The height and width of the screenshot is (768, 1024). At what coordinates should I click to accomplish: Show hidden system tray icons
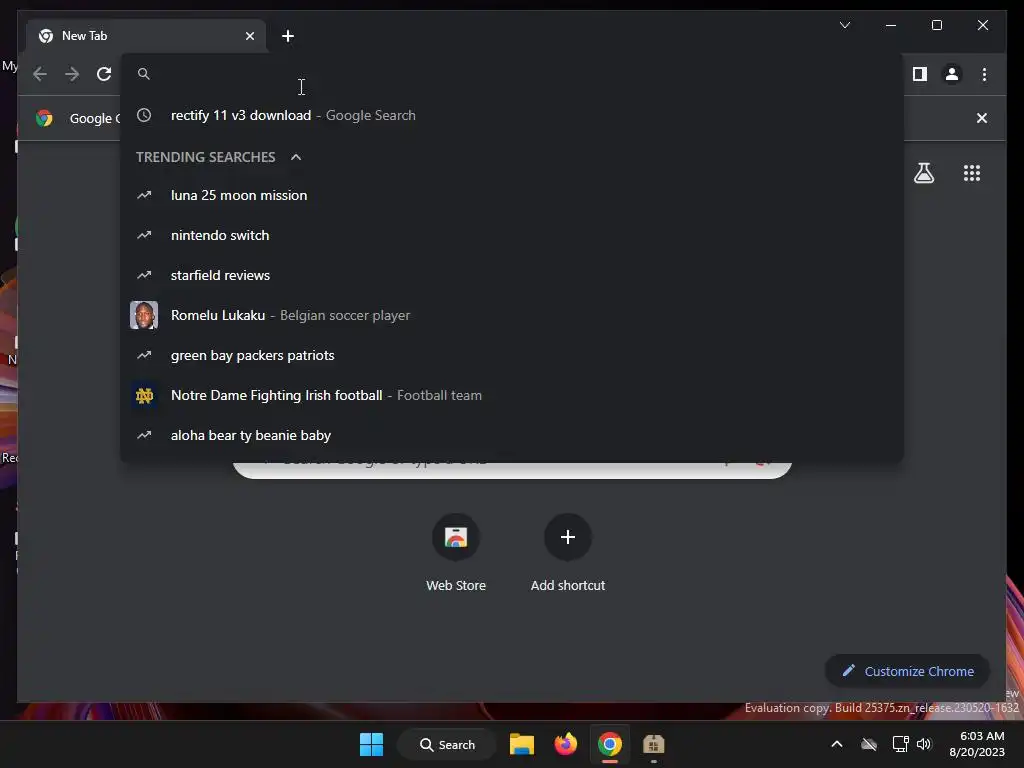(x=837, y=744)
